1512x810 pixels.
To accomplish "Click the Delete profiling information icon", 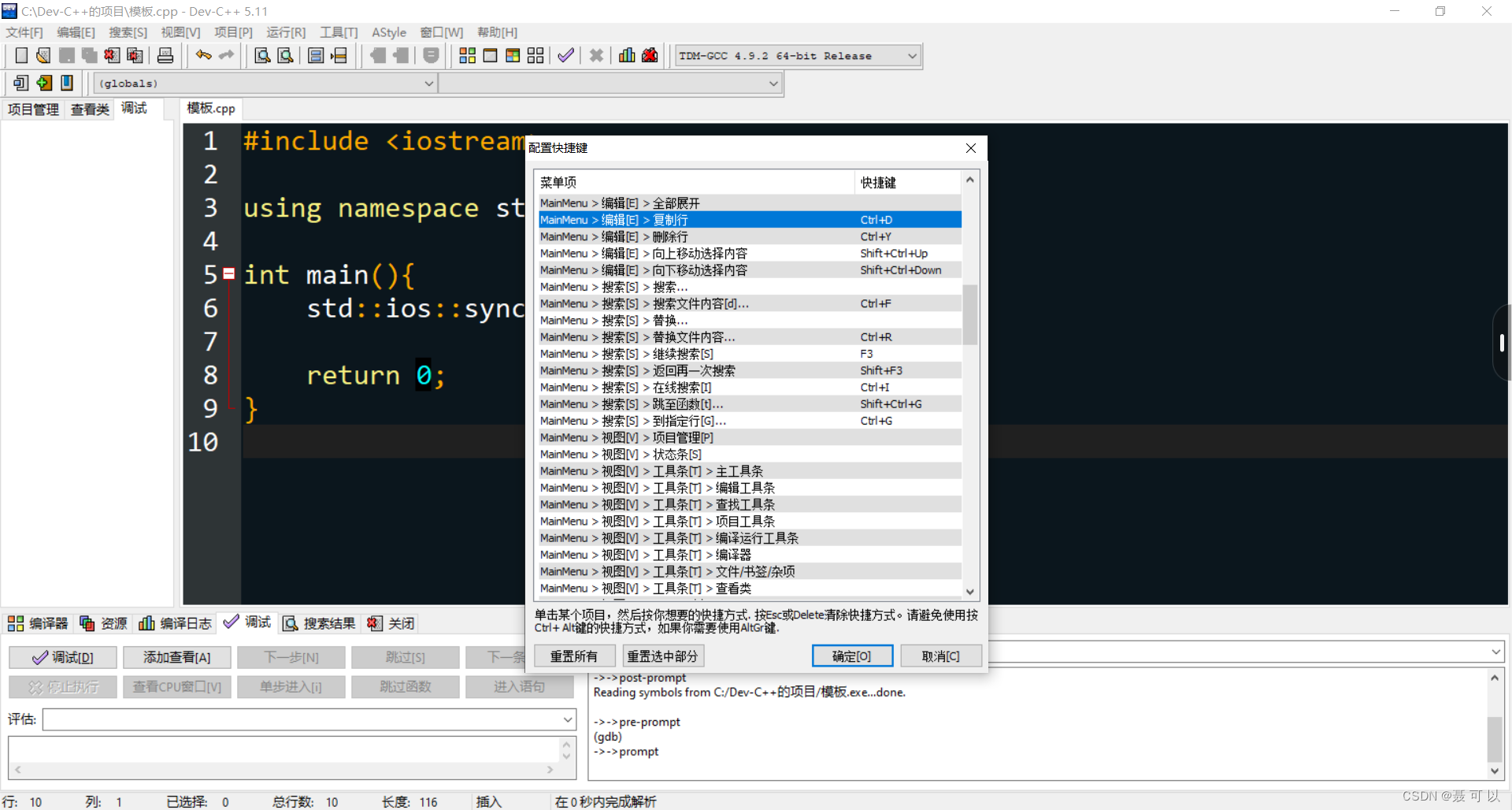I will (650, 55).
